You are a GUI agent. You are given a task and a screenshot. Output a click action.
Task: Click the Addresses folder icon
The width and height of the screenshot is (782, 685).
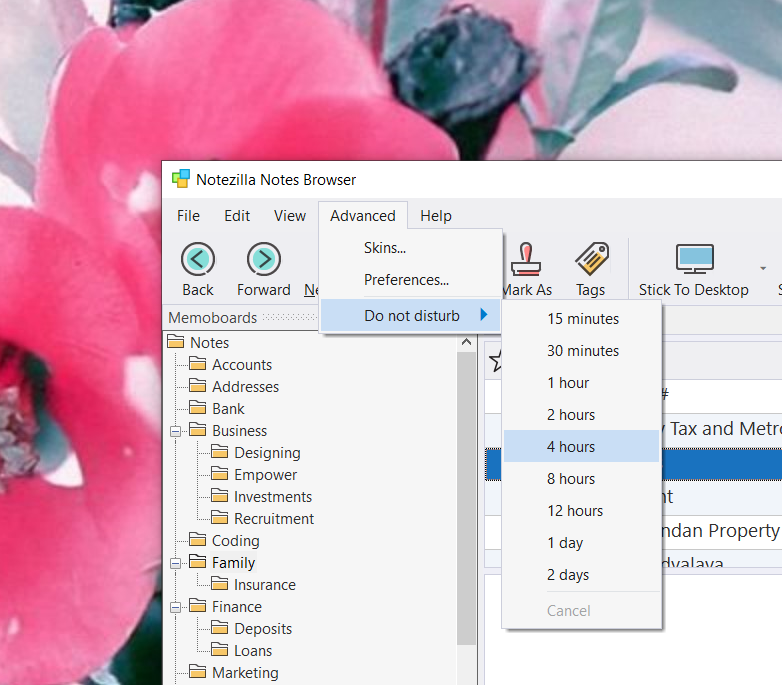click(197, 385)
